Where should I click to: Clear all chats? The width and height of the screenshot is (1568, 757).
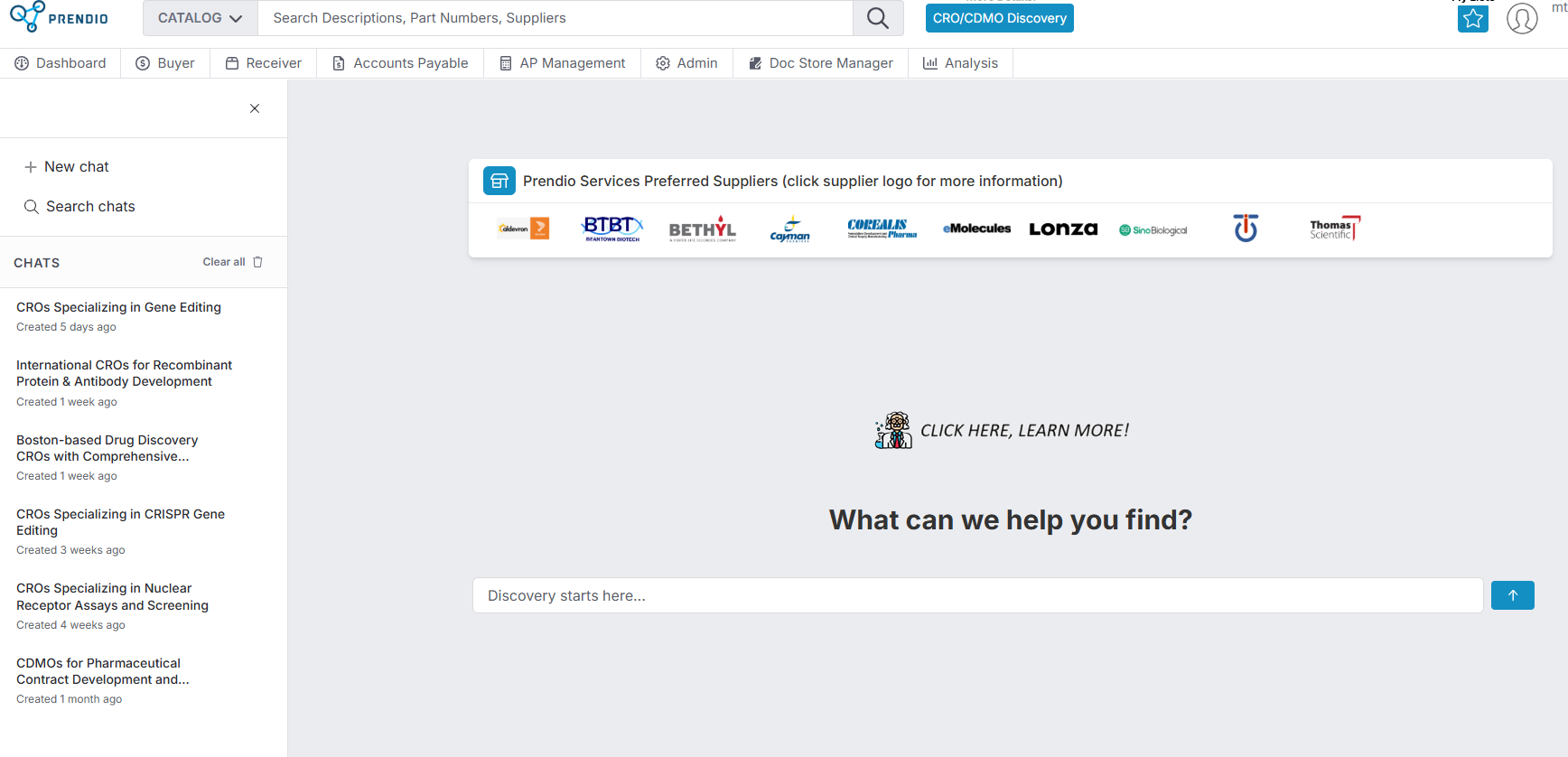(x=232, y=262)
